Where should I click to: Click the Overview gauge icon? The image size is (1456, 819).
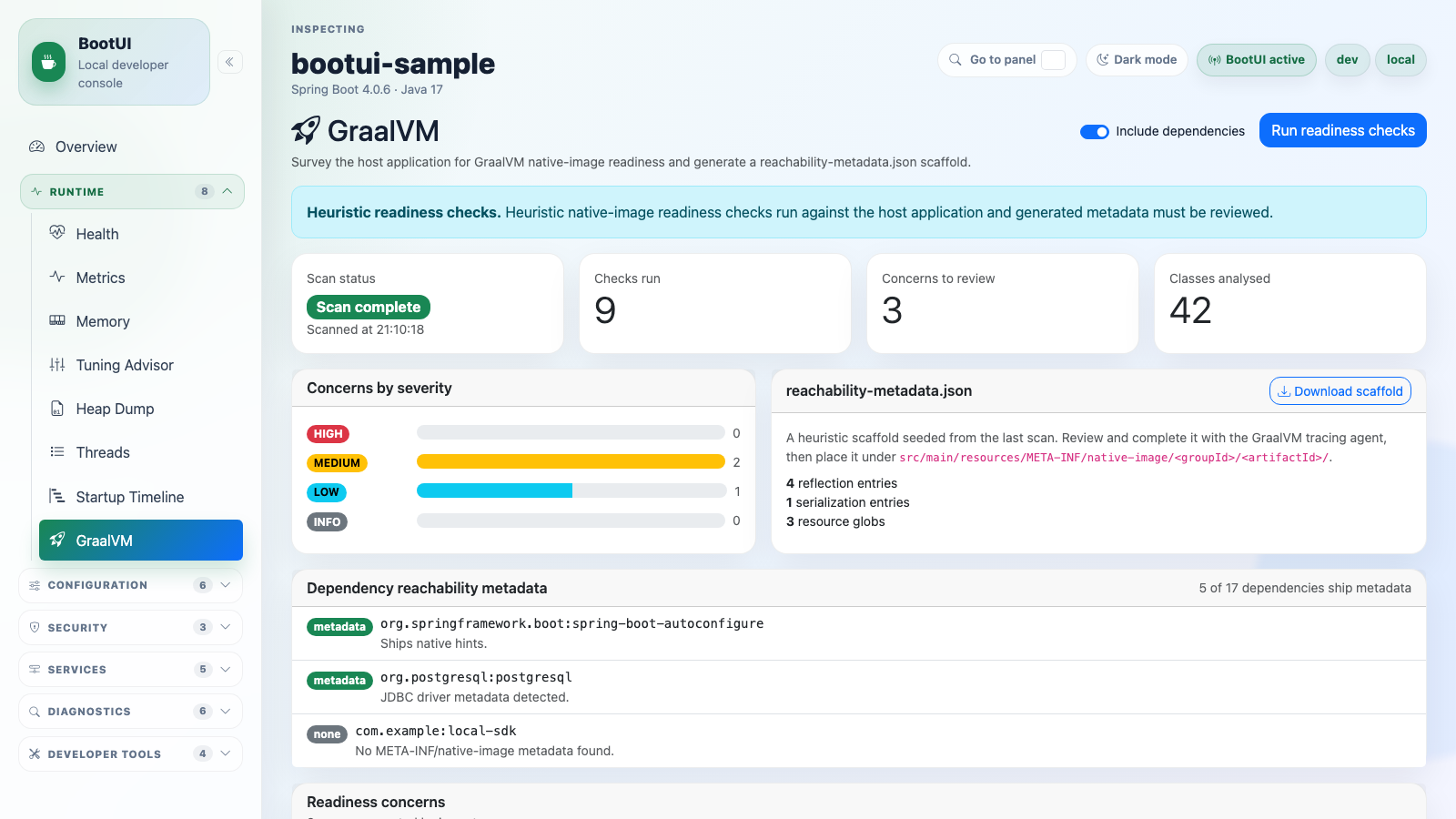pos(36,147)
